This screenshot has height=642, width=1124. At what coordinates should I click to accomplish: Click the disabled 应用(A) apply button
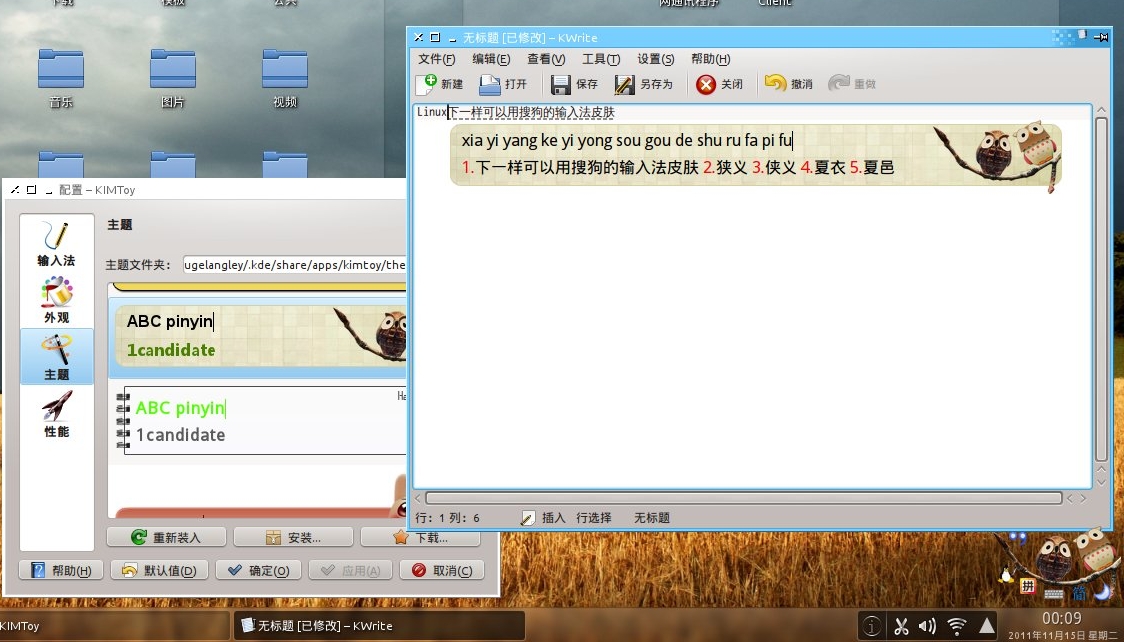351,570
